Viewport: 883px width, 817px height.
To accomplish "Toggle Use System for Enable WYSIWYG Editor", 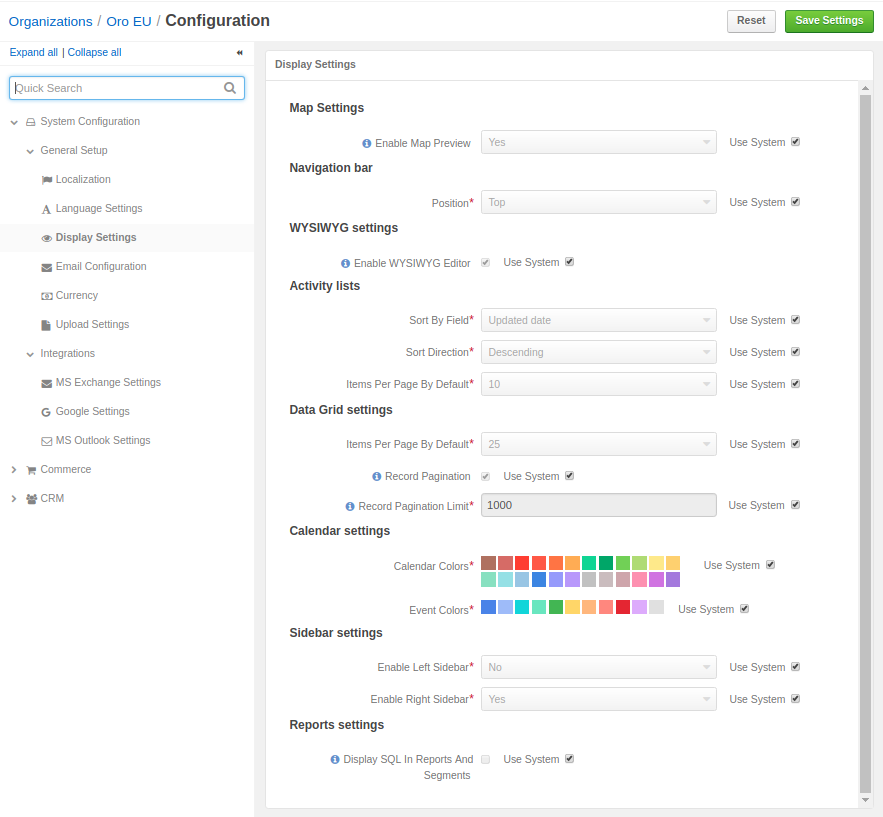I will 569,262.
